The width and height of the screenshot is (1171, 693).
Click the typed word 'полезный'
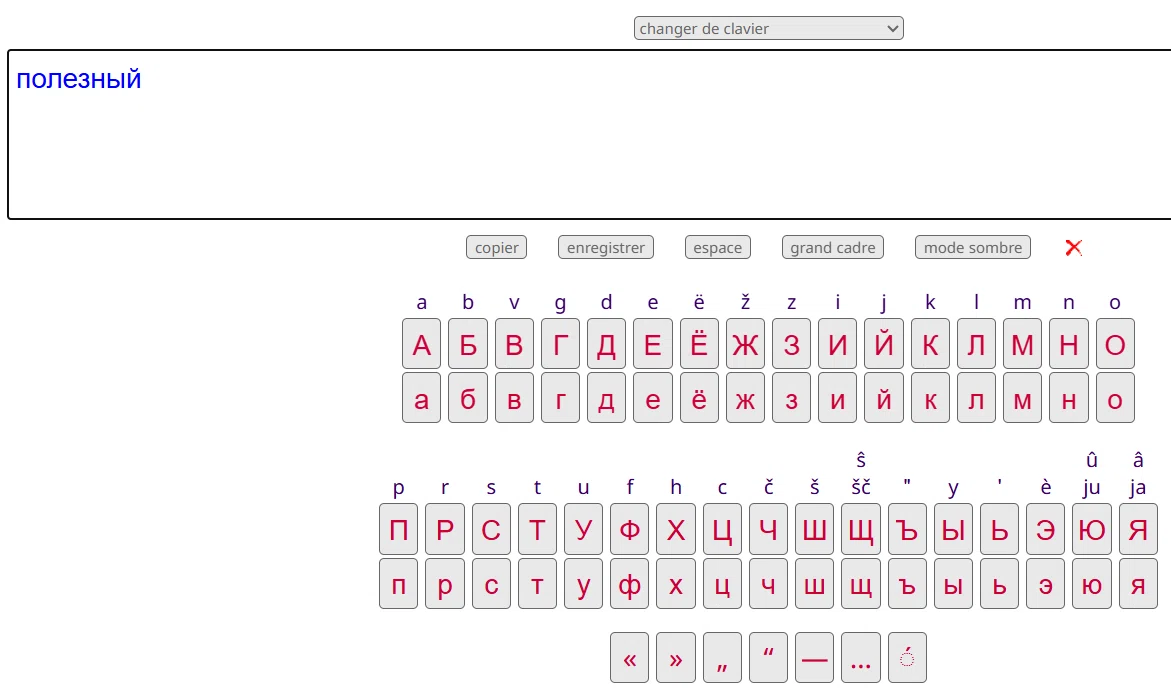click(x=78, y=79)
